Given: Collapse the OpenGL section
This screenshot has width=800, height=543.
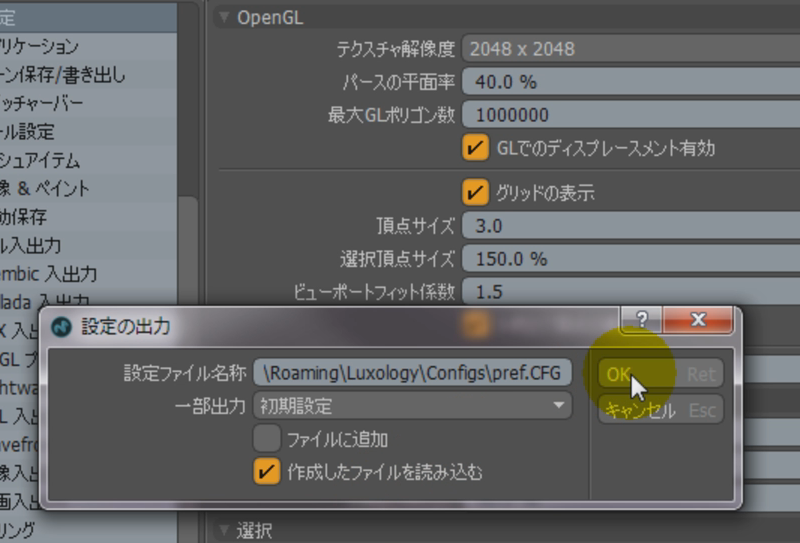Looking at the screenshot, I should (224, 18).
